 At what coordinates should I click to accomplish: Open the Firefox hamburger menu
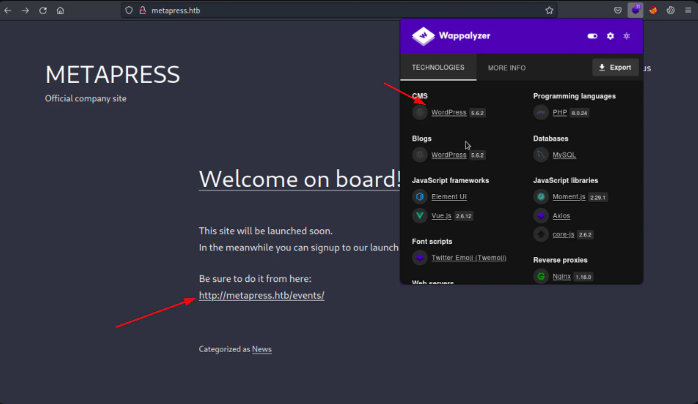point(686,10)
